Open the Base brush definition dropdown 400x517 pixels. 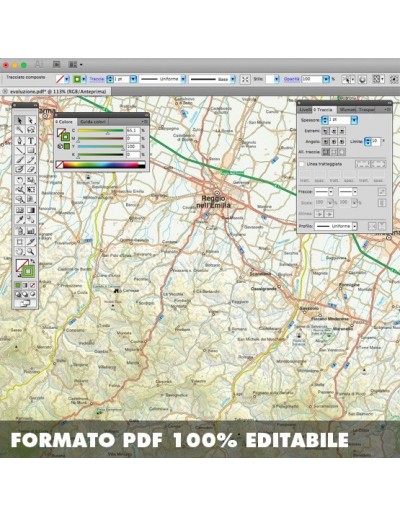click(x=233, y=79)
